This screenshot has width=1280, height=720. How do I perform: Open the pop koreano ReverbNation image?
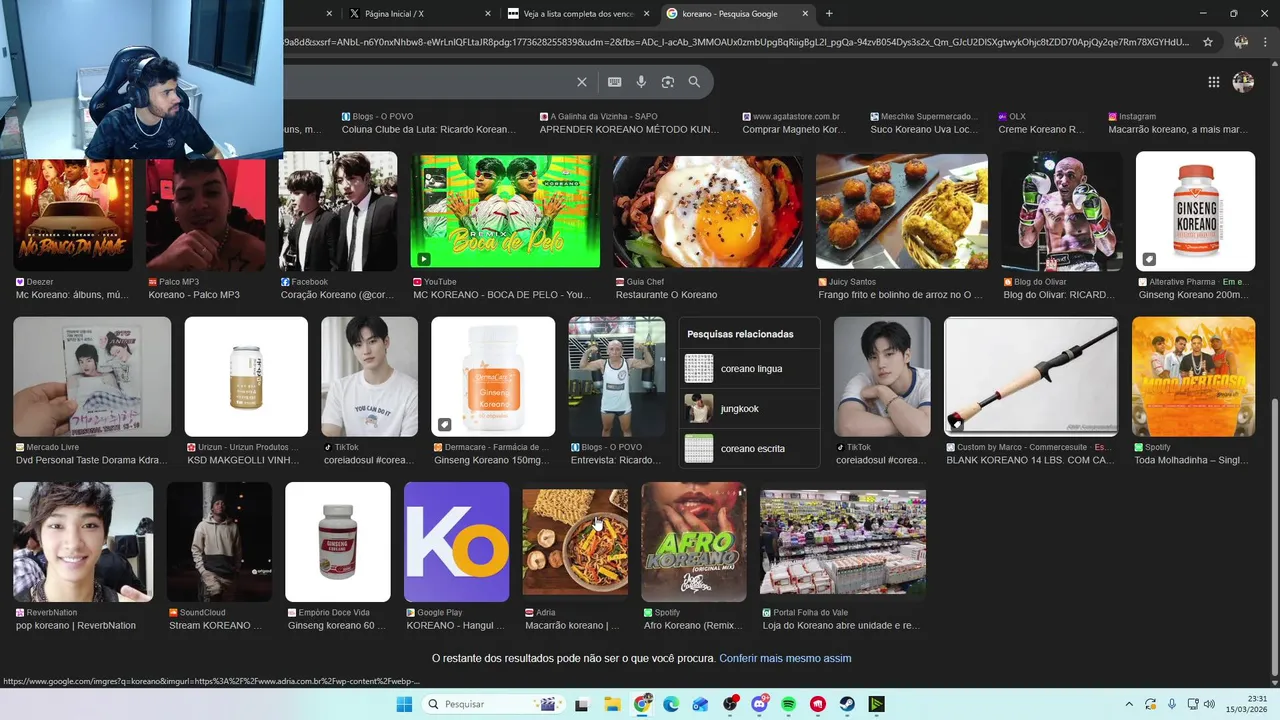pos(83,542)
